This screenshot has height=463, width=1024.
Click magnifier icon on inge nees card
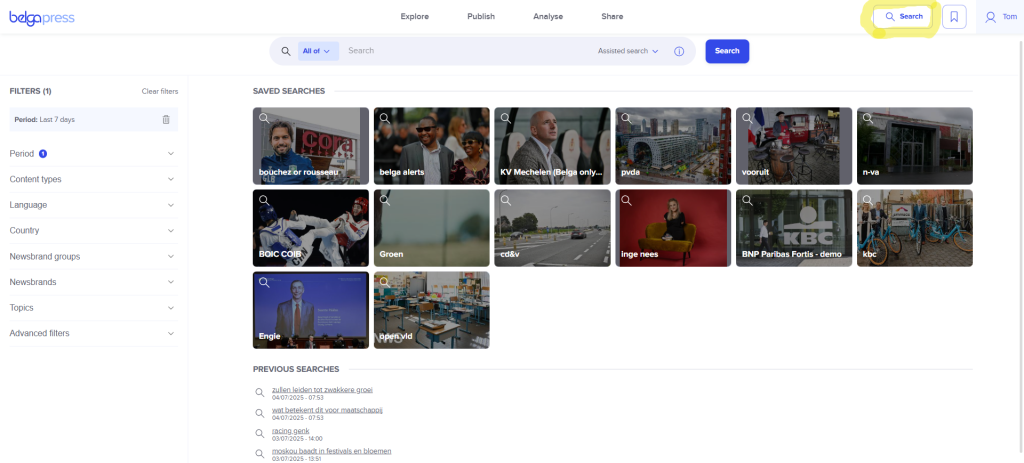click(x=626, y=200)
